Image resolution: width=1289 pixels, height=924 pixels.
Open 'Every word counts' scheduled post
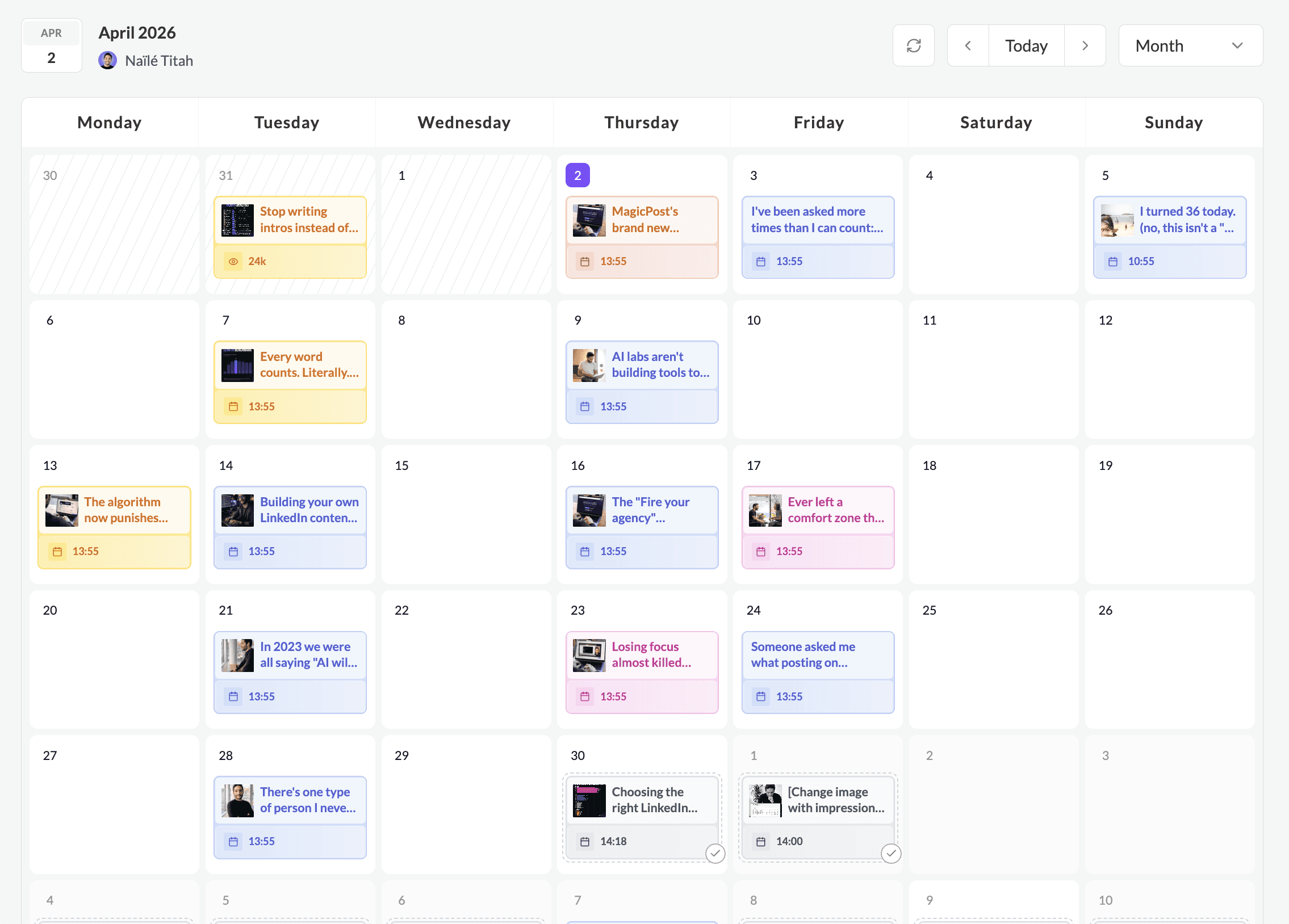(308, 365)
